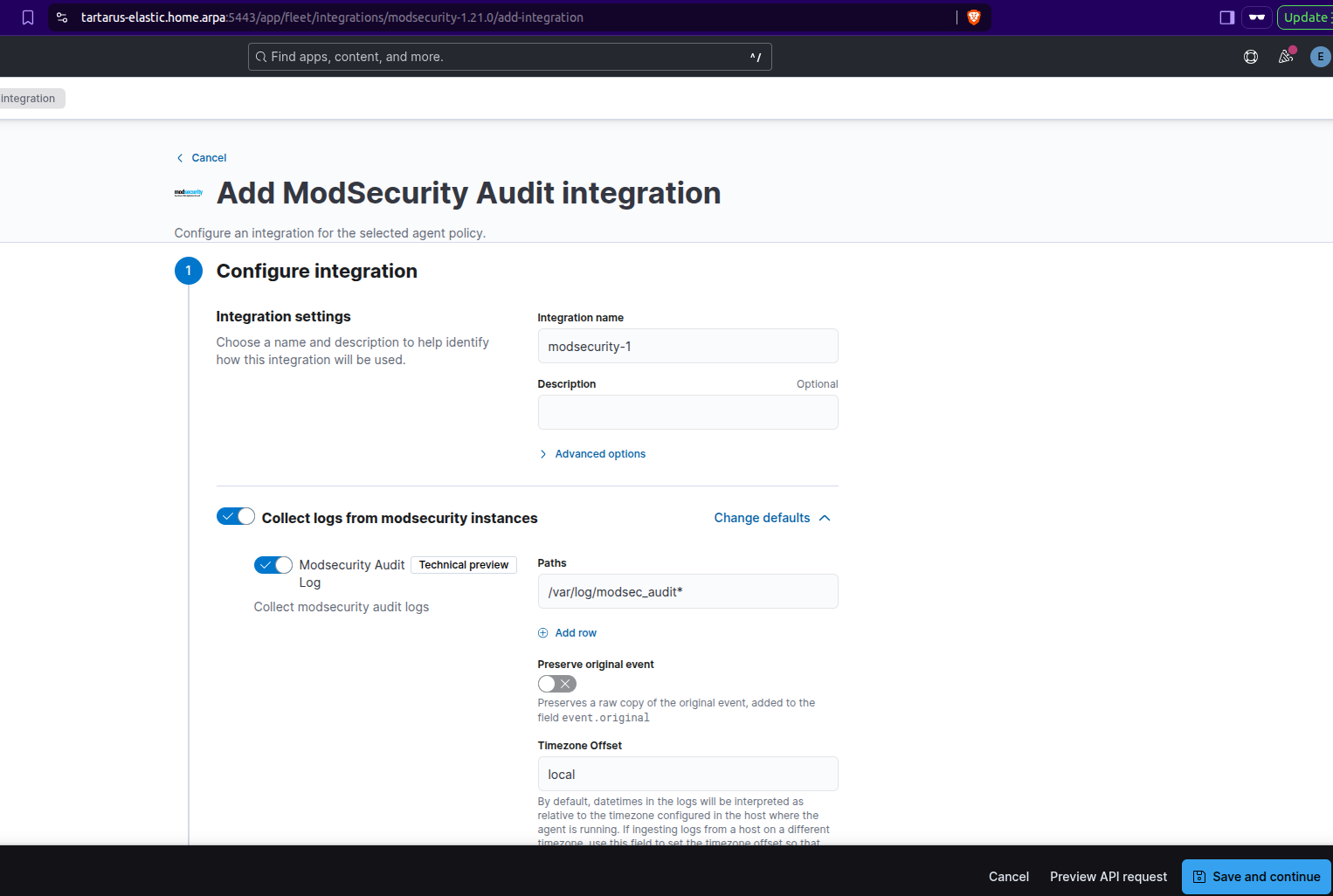Click the browser bookmark icon
1333x896 pixels.
pyautogui.click(x=28, y=17)
